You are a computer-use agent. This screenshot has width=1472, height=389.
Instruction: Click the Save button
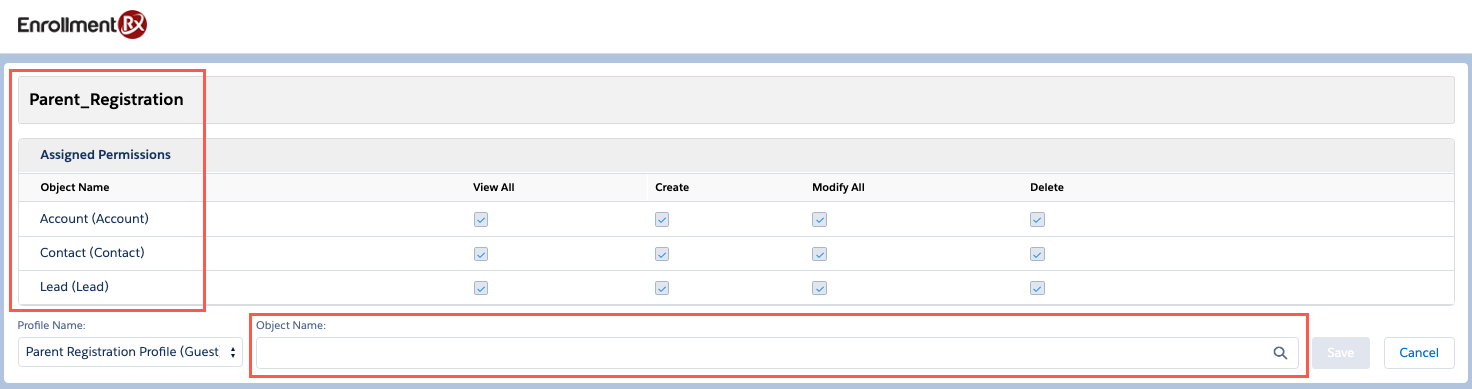[x=1341, y=352]
